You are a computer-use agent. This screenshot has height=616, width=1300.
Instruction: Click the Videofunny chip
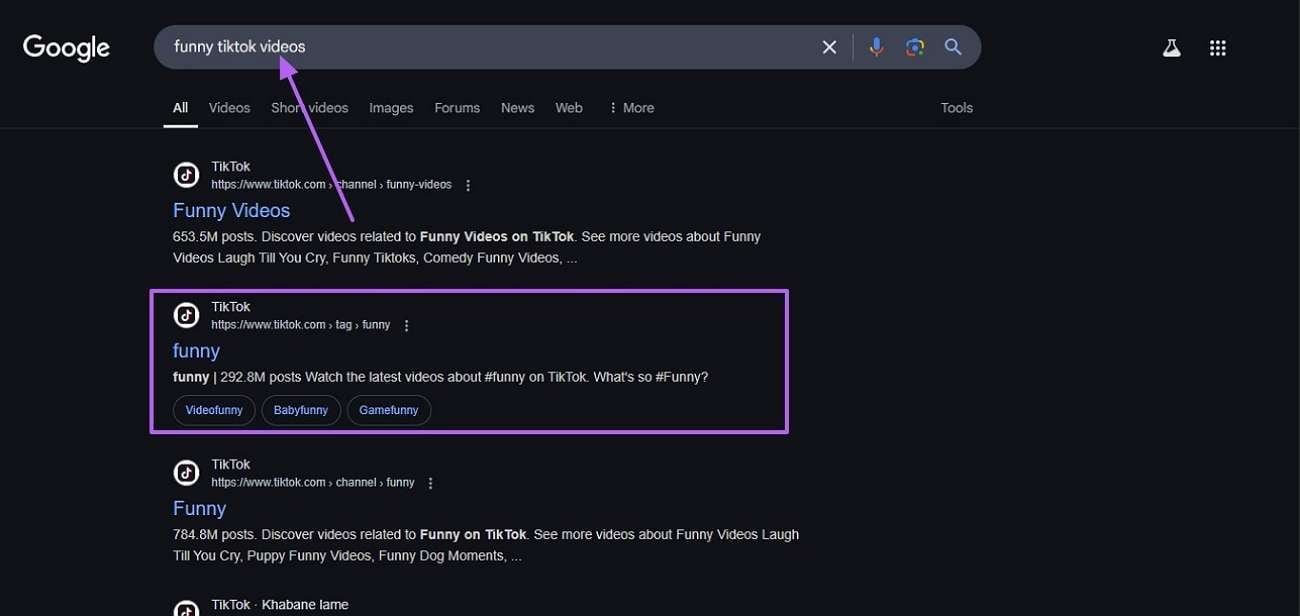click(x=214, y=410)
